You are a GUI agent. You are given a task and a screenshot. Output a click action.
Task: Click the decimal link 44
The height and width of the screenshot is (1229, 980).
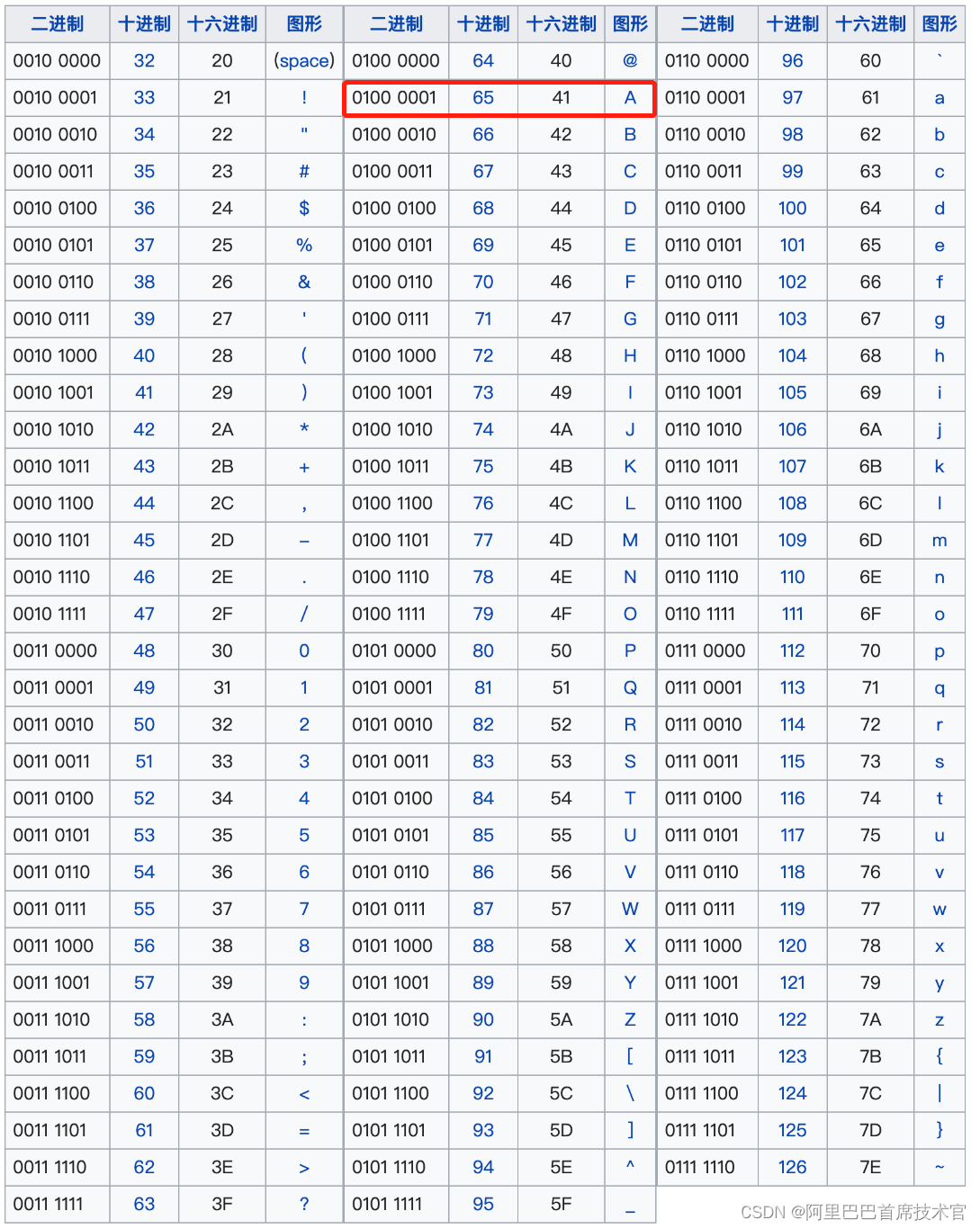click(144, 503)
